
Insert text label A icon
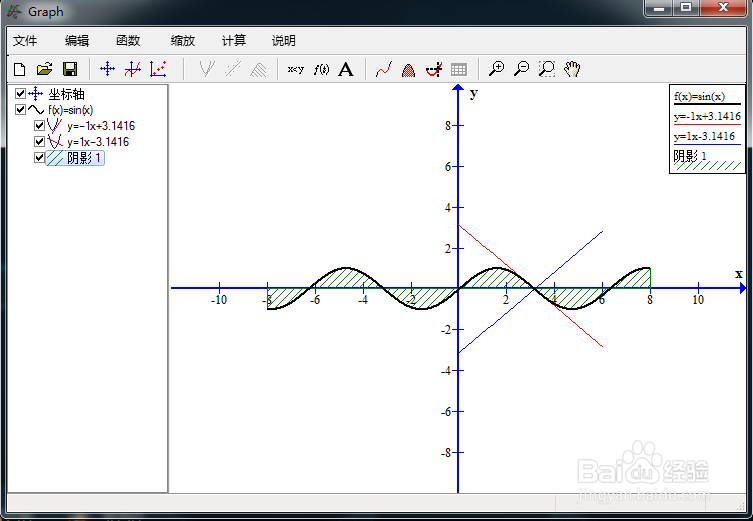(346, 70)
